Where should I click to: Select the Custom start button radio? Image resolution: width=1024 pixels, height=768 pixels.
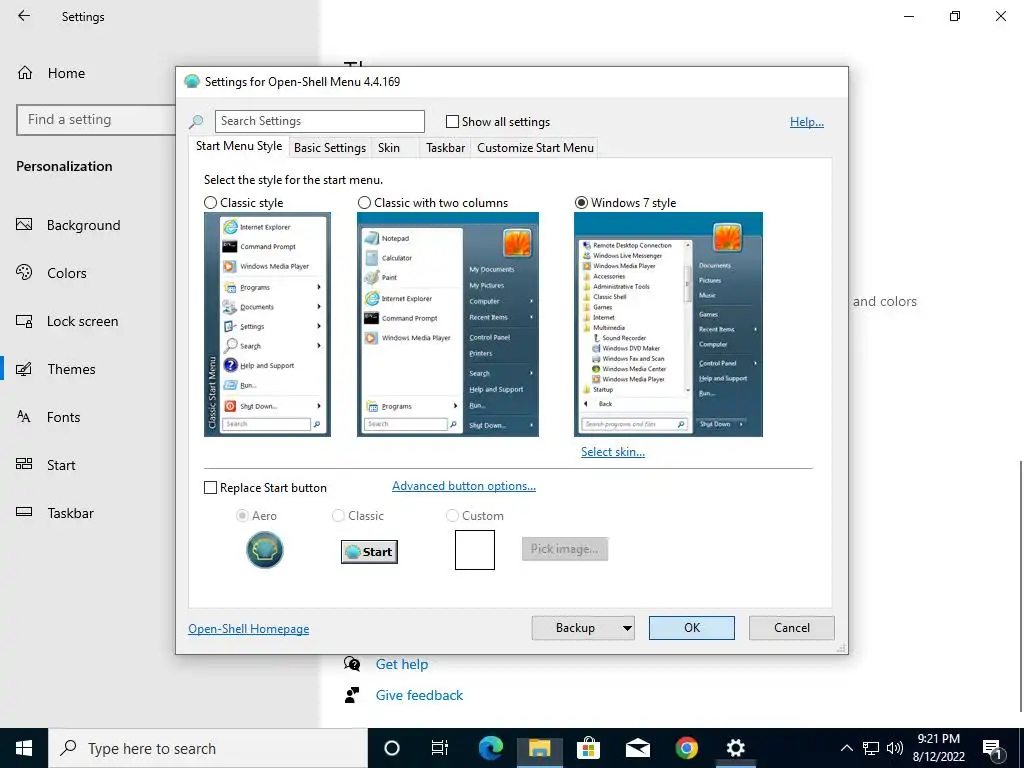(x=452, y=516)
